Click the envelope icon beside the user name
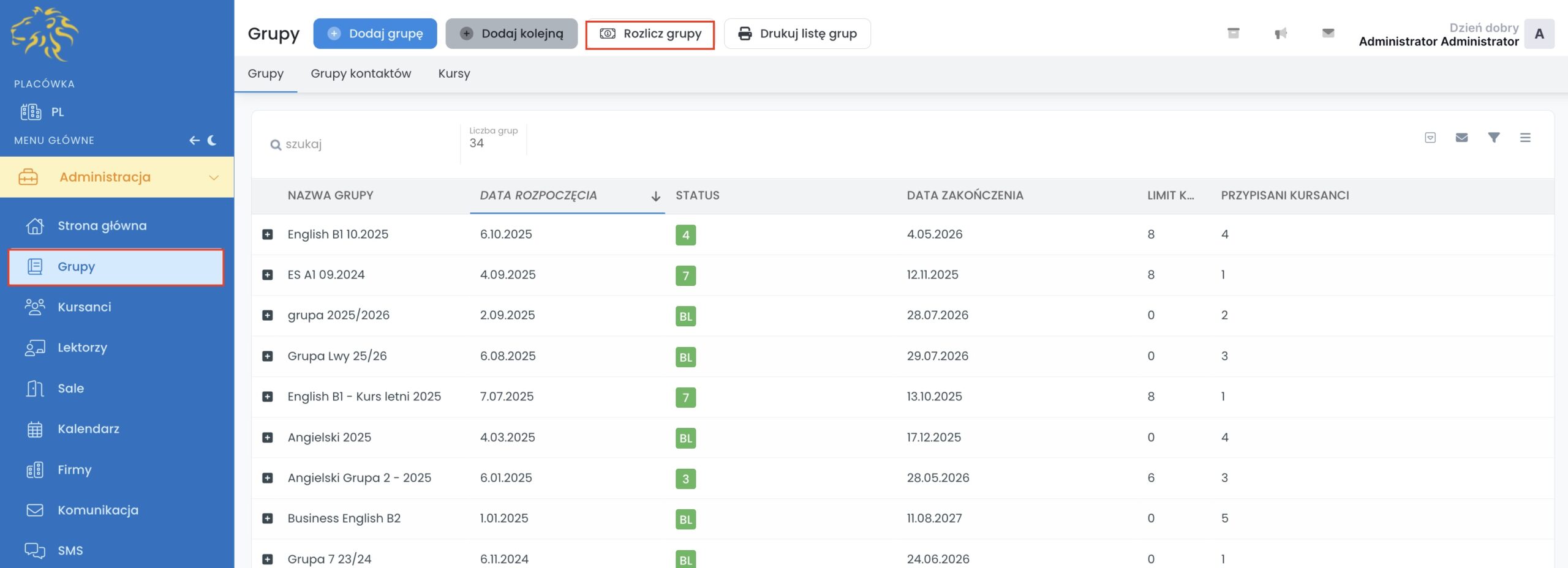1568x568 pixels. pyautogui.click(x=1328, y=34)
